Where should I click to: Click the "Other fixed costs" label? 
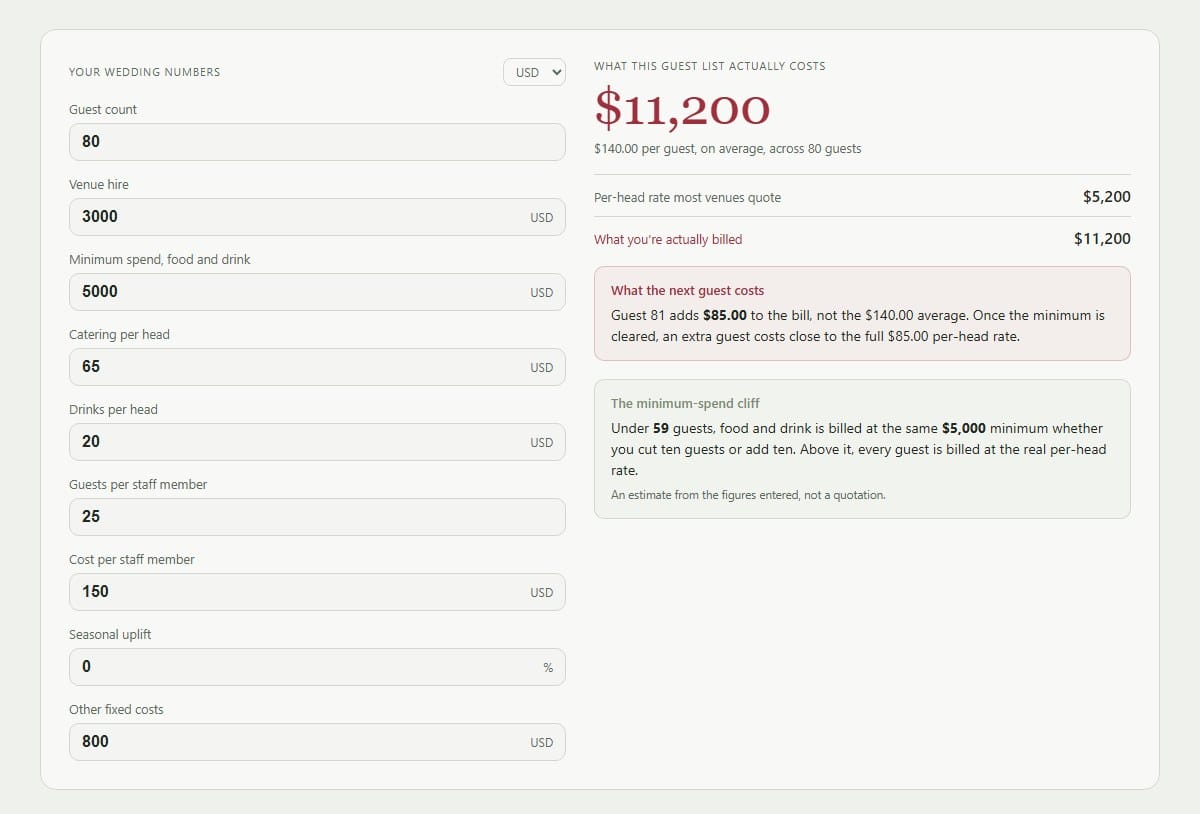pos(116,710)
